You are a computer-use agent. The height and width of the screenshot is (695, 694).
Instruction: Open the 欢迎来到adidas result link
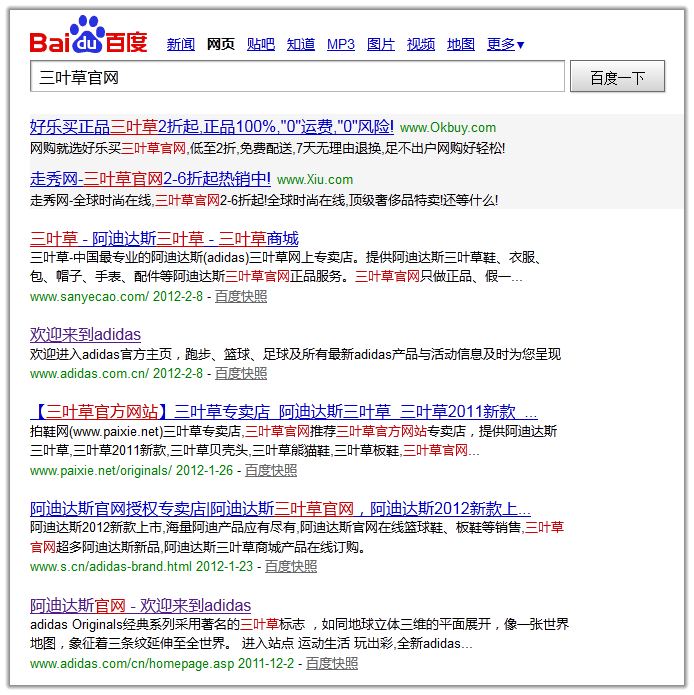pos(85,334)
